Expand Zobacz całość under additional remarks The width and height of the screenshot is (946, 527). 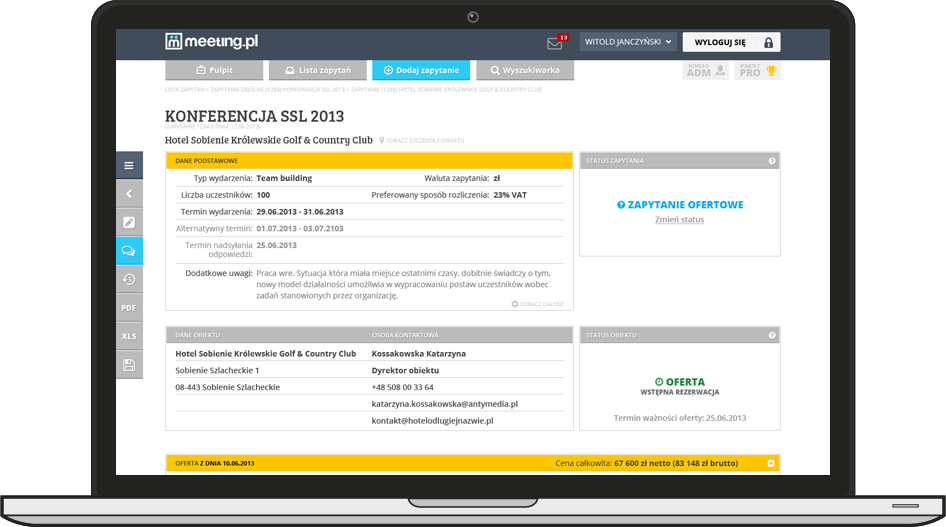[538, 304]
